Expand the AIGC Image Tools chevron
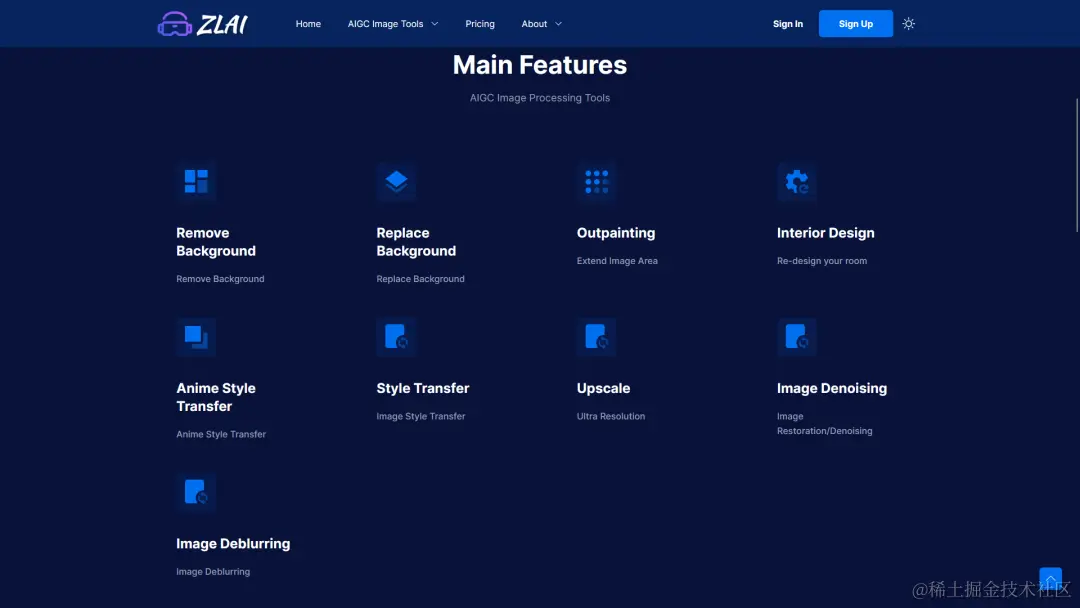The height and width of the screenshot is (608, 1080). coord(435,24)
